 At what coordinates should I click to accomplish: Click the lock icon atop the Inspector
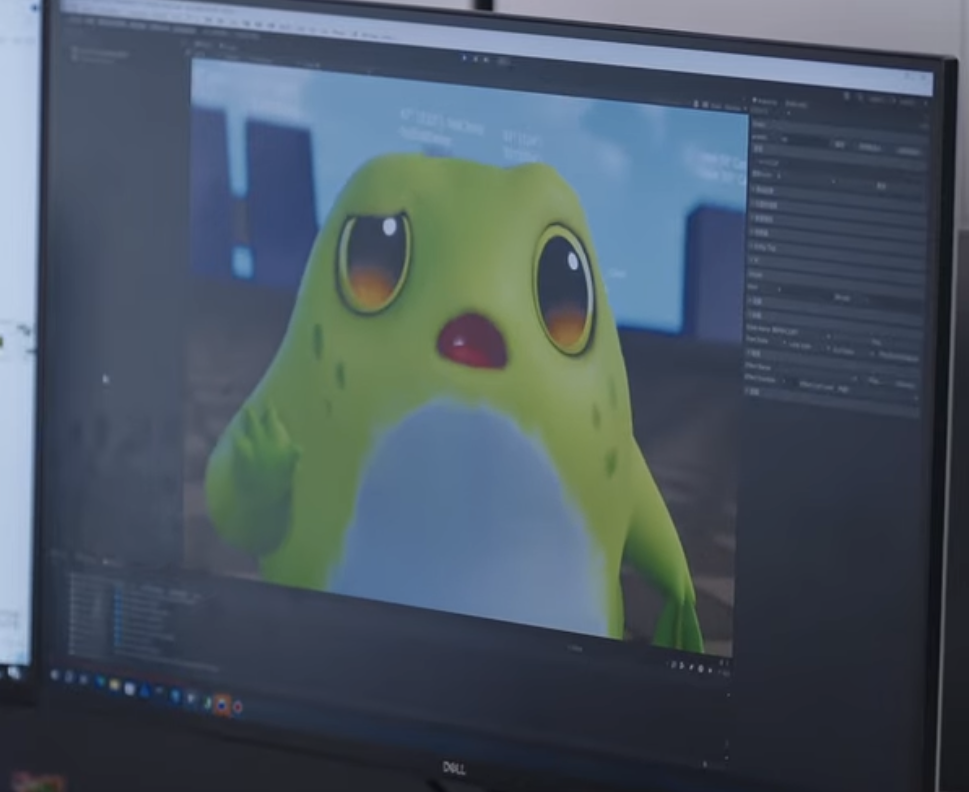[848, 96]
